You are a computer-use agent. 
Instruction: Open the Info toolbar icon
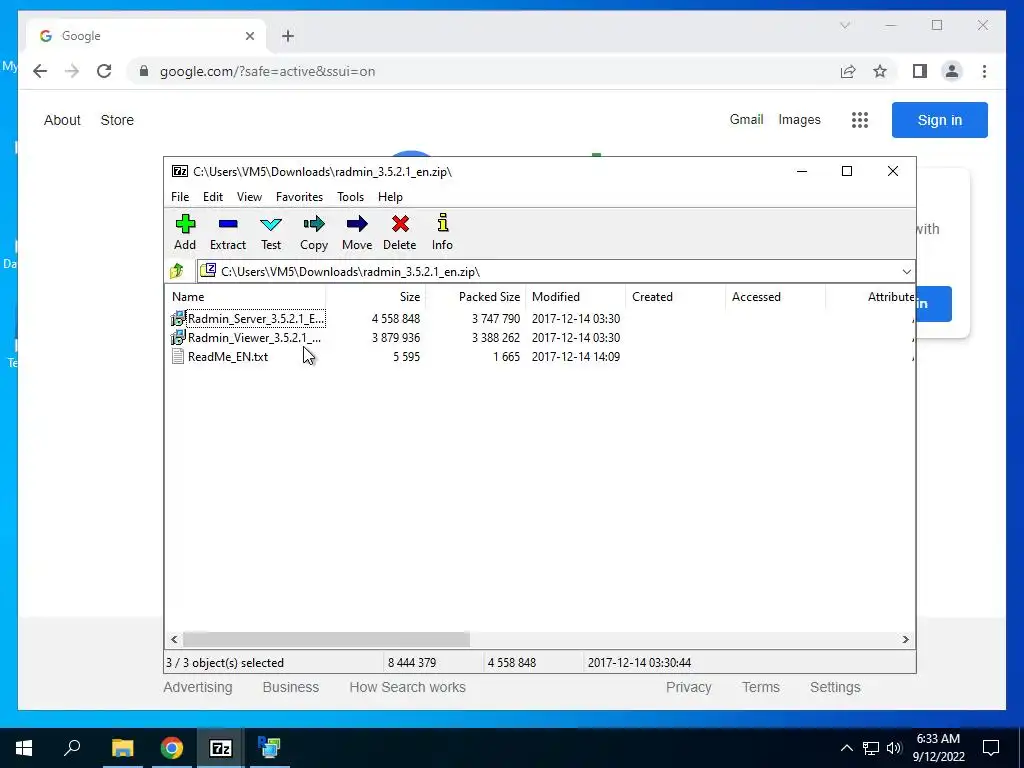[443, 223]
